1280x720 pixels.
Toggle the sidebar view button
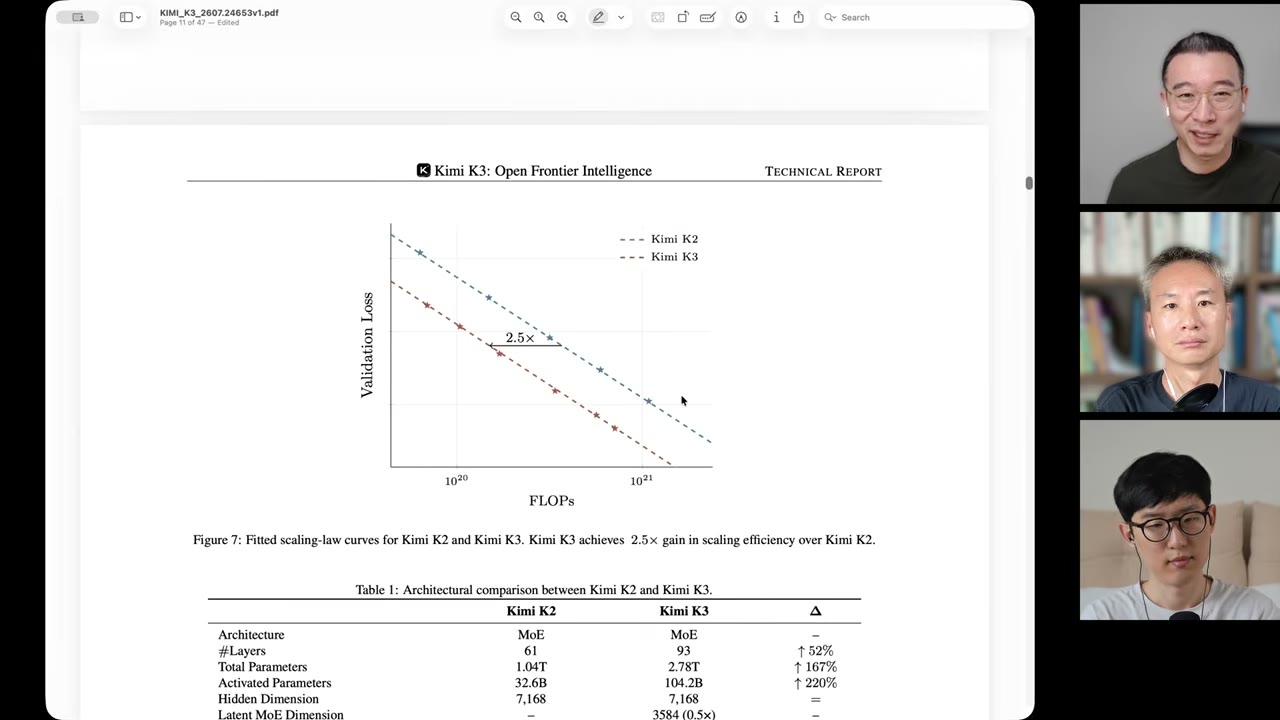point(126,17)
